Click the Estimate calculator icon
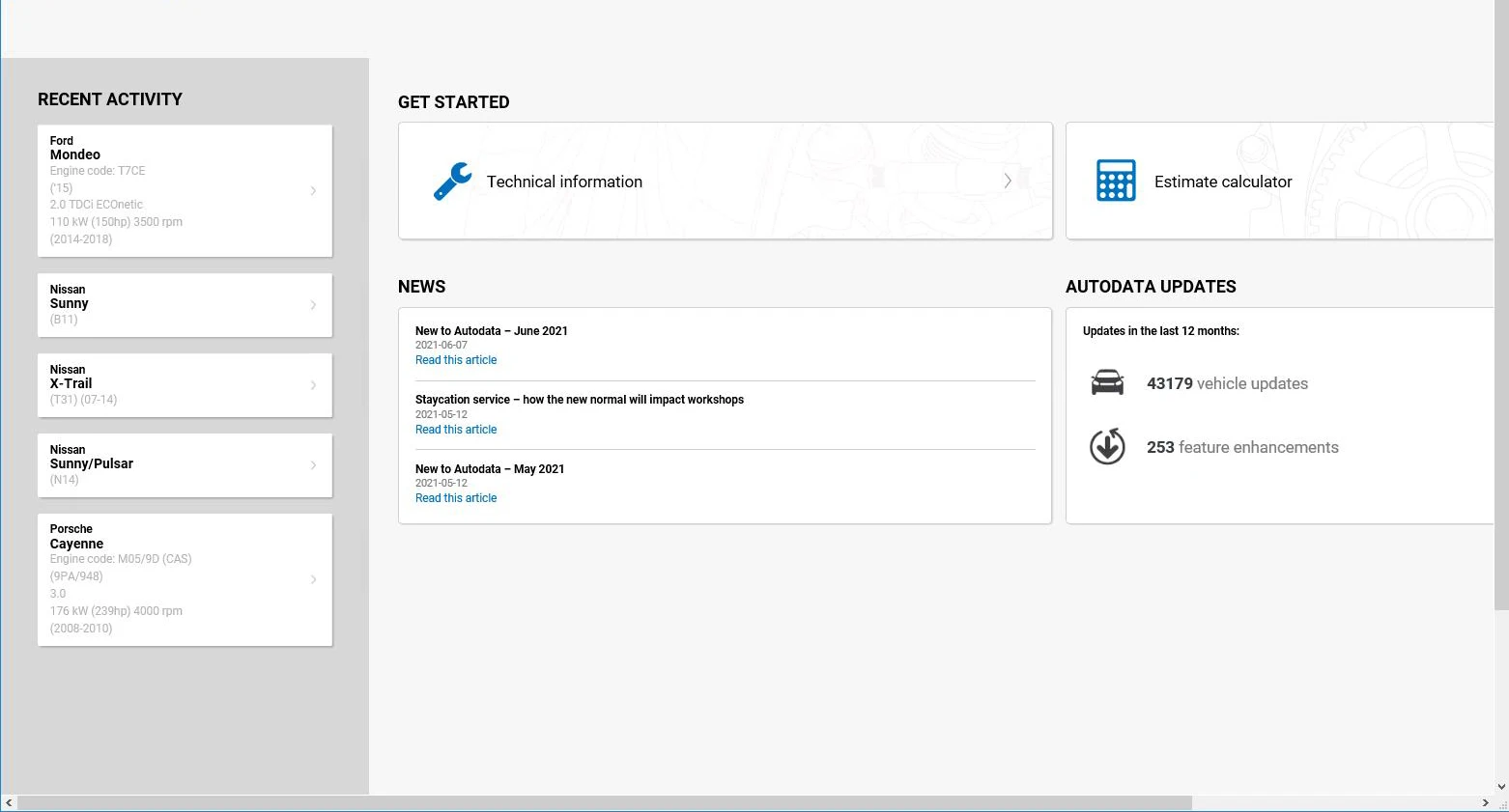 [x=1116, y=181]
